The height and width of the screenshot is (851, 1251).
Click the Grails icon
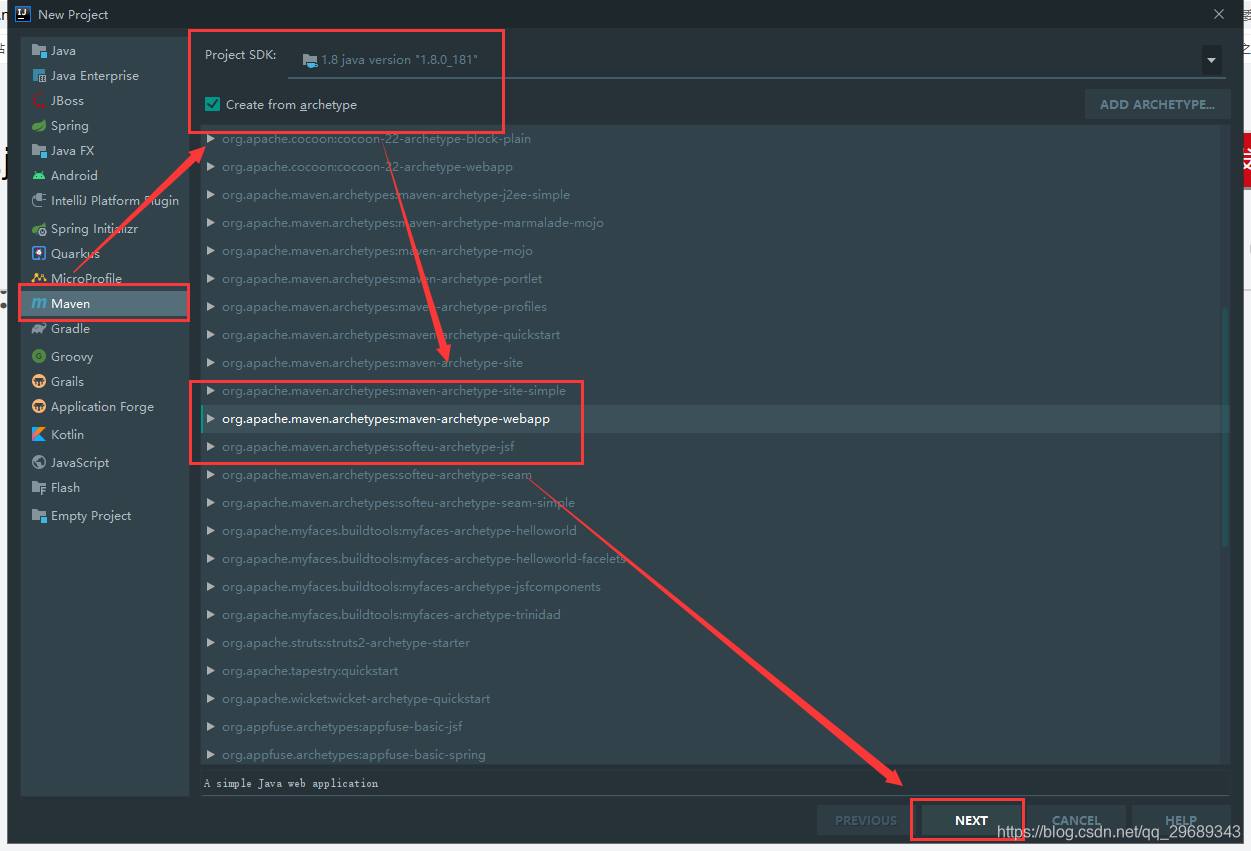(39, 382)
